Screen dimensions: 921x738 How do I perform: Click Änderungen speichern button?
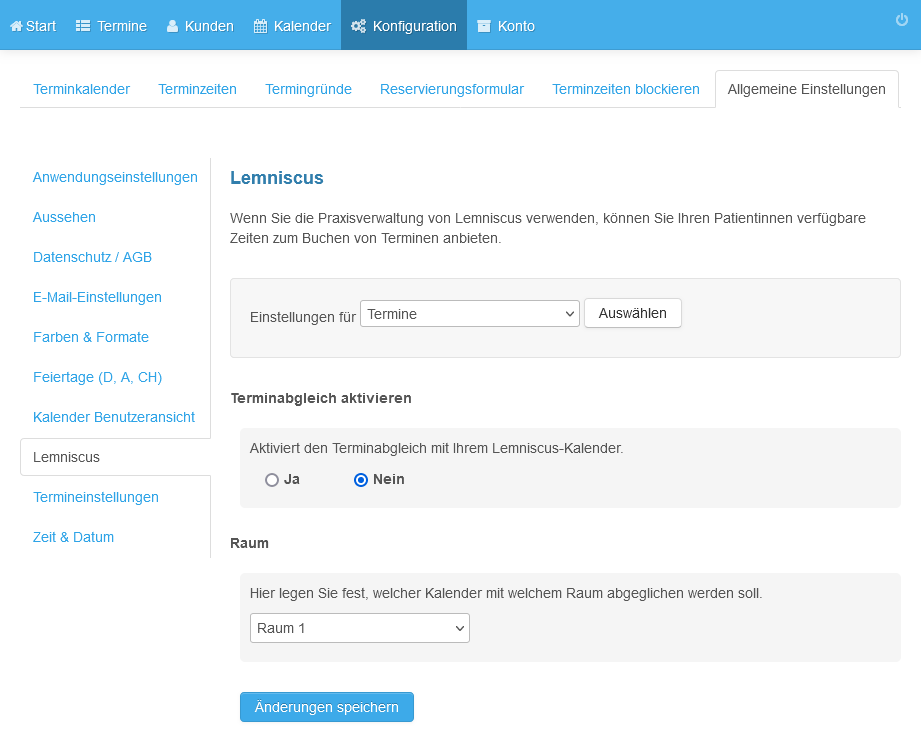coord(327,707)
